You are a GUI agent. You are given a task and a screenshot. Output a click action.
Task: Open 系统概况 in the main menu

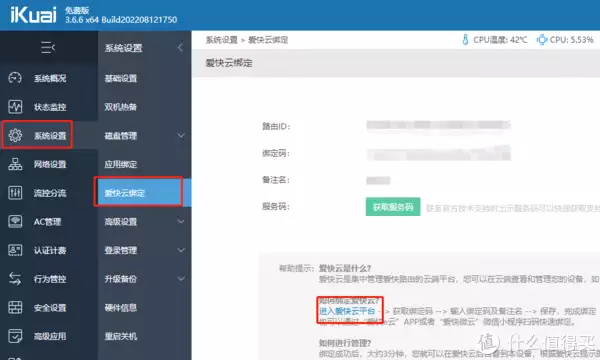[x=50, y=78]
